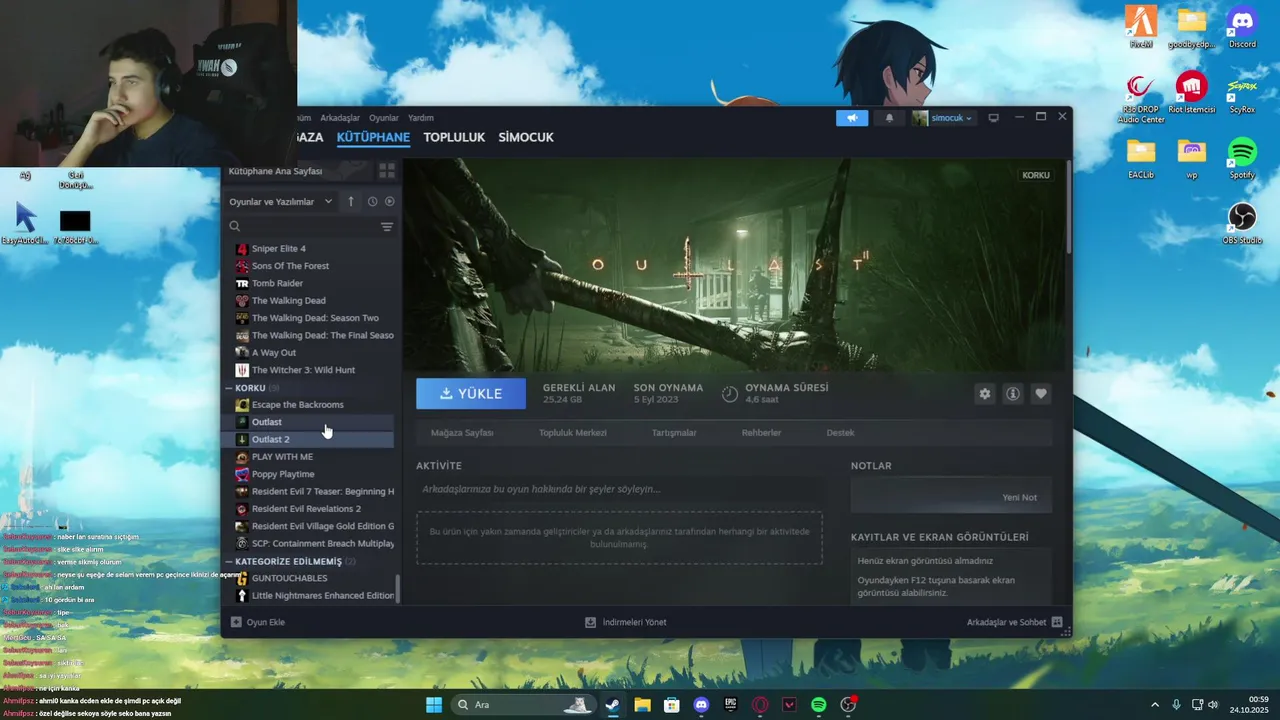Switch Steam to Big Picture mode icon
The image size is (1280, 720).
pyautogui.click(x=993, y=118)
